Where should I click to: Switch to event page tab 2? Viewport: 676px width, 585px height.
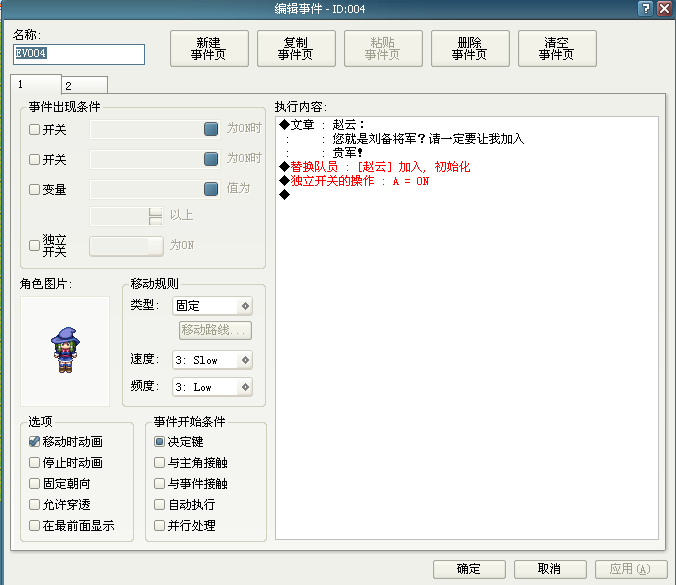[x=84, y=85]
